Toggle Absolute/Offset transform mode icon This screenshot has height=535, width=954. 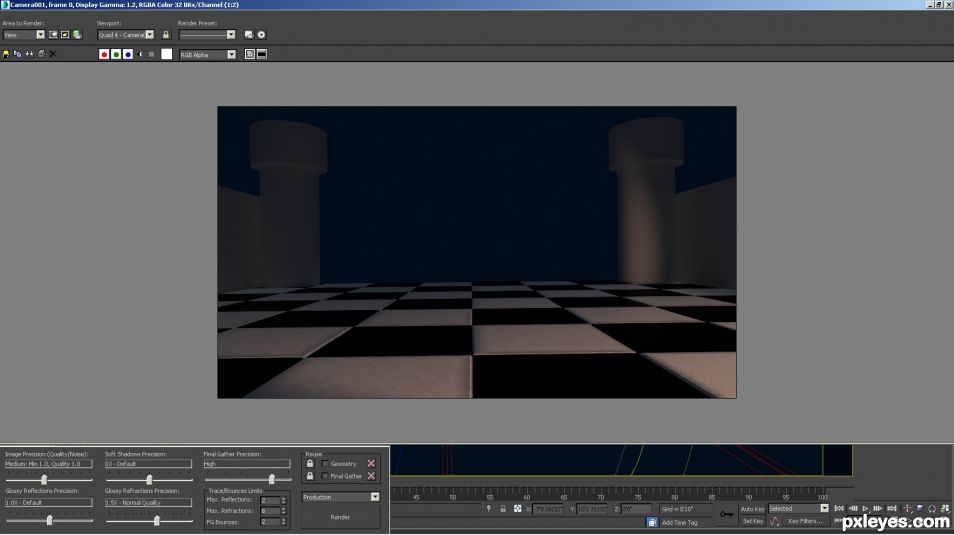518,509
